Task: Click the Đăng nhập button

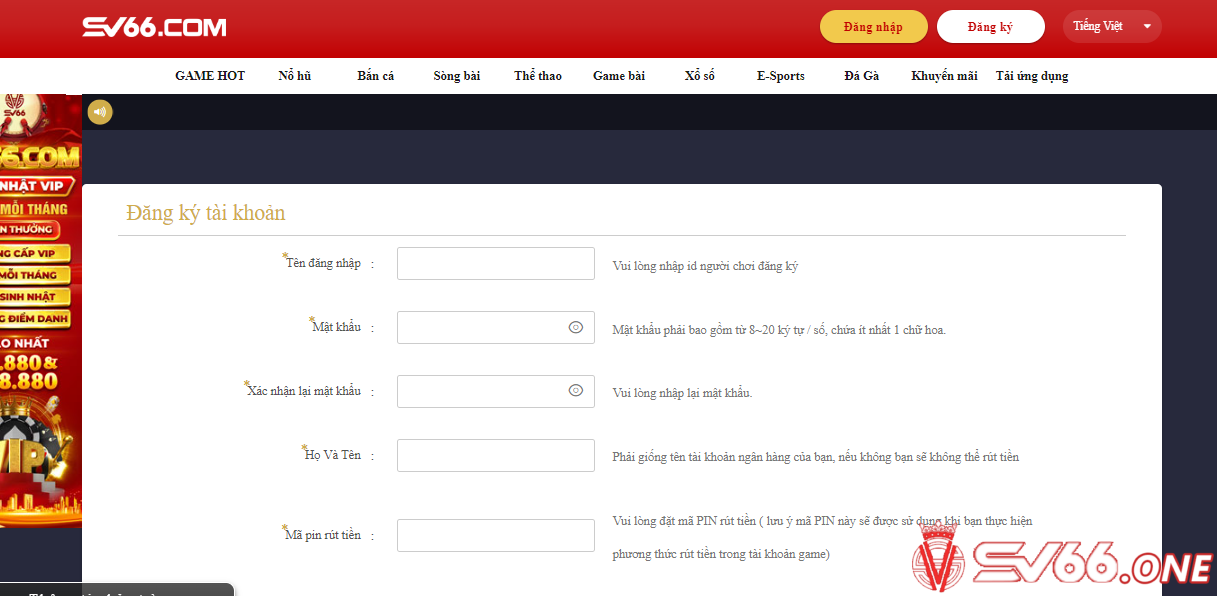Action: click(x=874, y=27)
